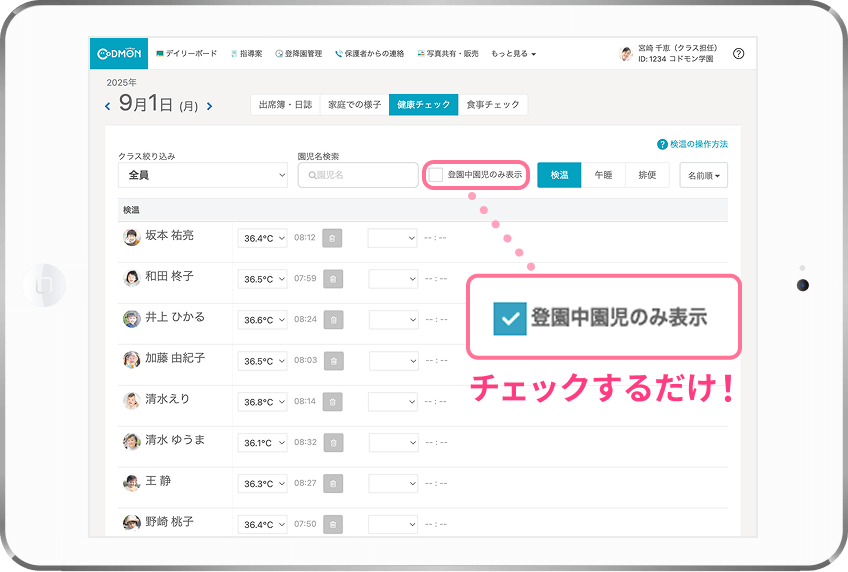This screenshot has width=848, height=572.
Task: Select the 排便 toggle button
Action: (x=647, y=175)
